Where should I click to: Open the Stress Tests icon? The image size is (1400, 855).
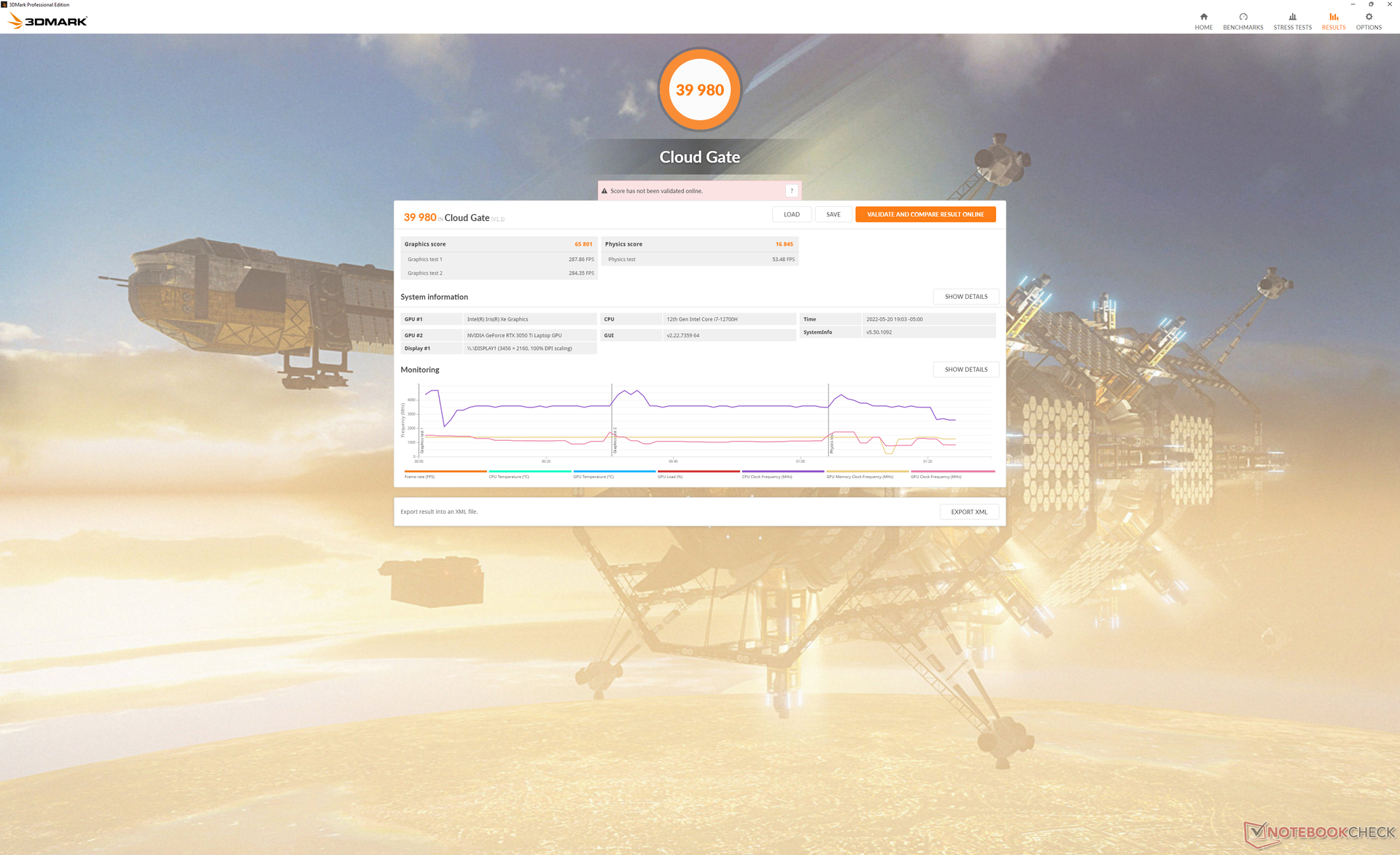pyautogui.click(x=1292, y=17)
